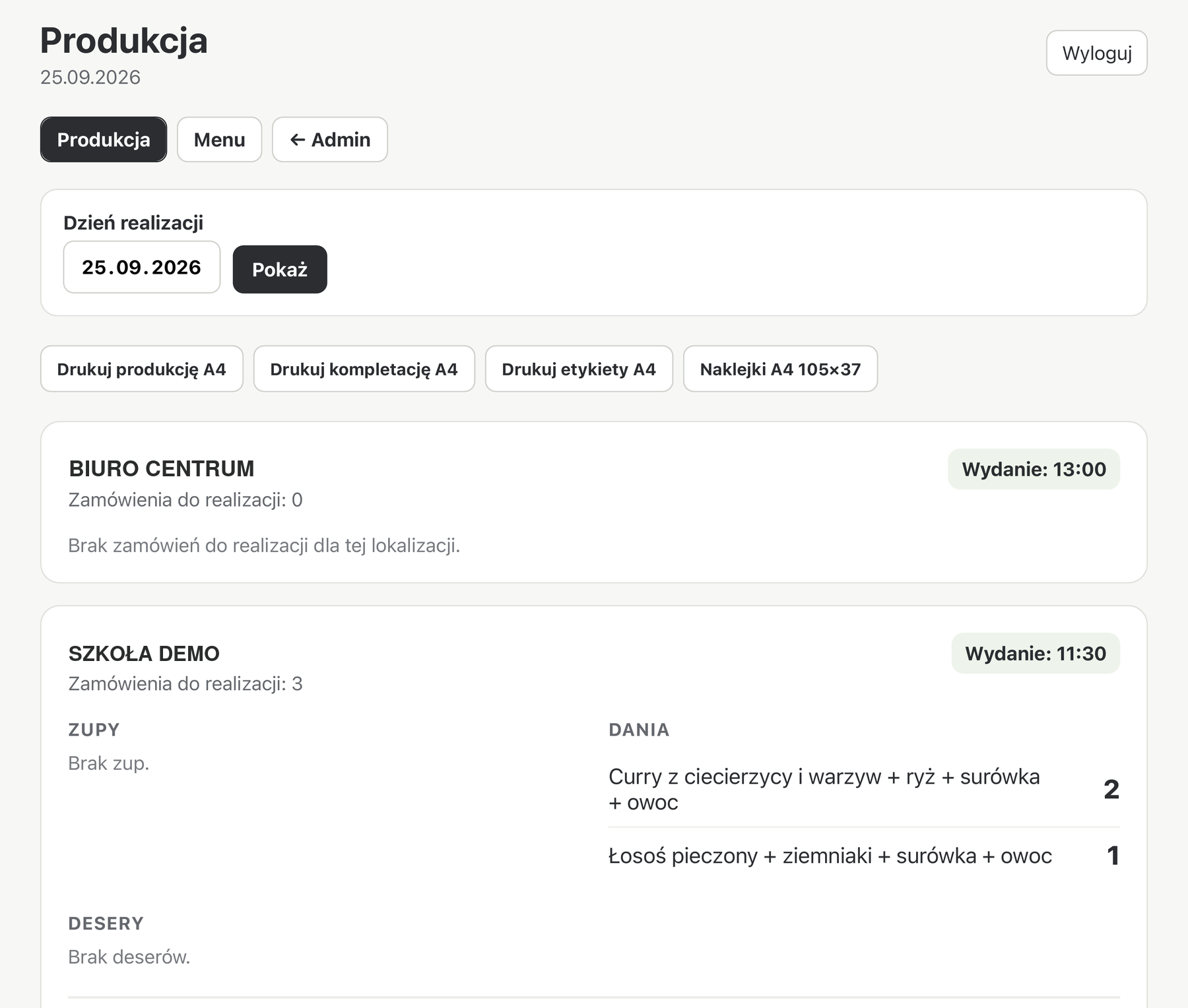
Task: Click the 'Brak deserów.' text
Action: 129,957
